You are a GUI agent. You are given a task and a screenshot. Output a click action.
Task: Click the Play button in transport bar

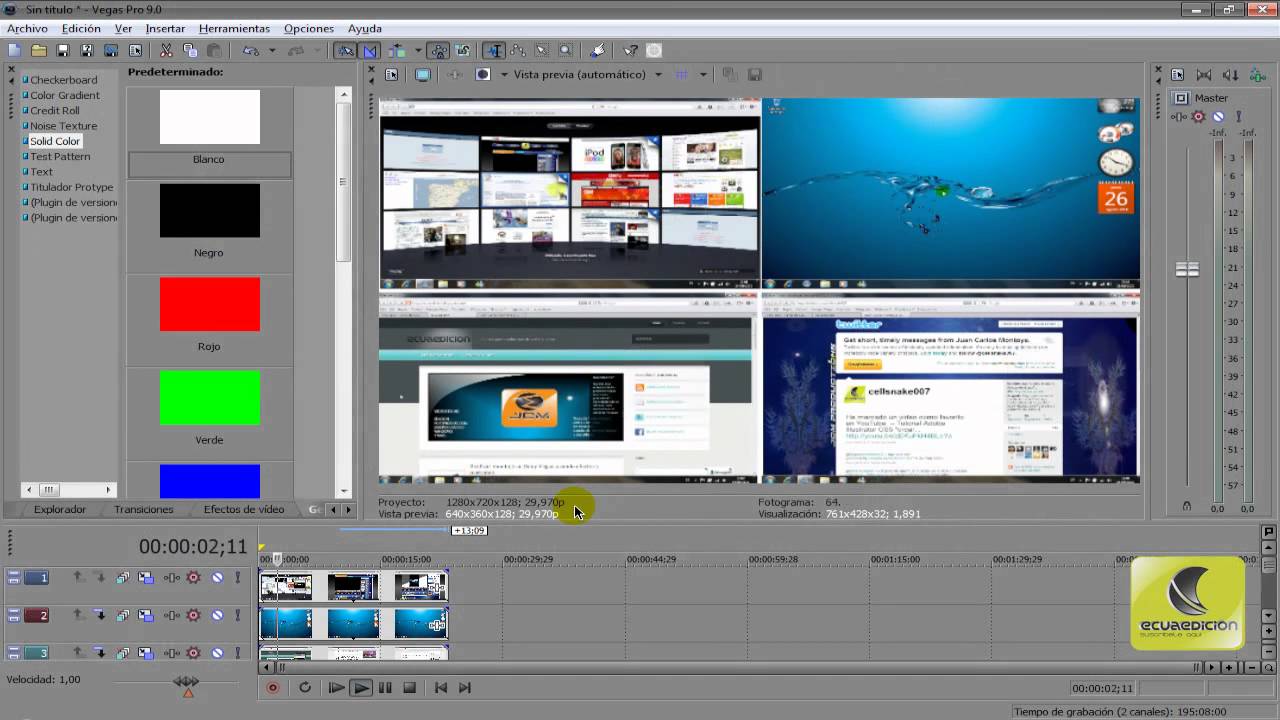[x=361, y=687]
